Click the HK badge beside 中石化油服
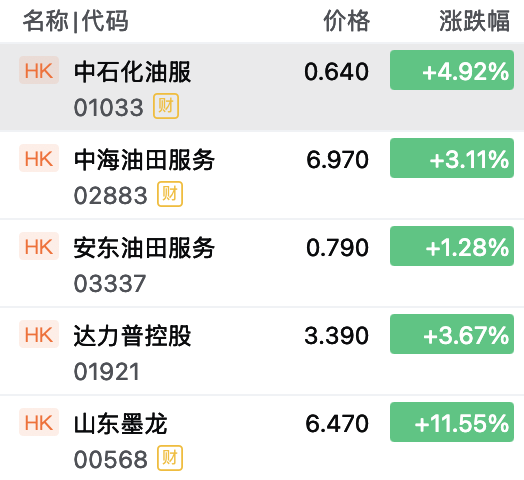 pyautogui.click(x=39, y=70)
